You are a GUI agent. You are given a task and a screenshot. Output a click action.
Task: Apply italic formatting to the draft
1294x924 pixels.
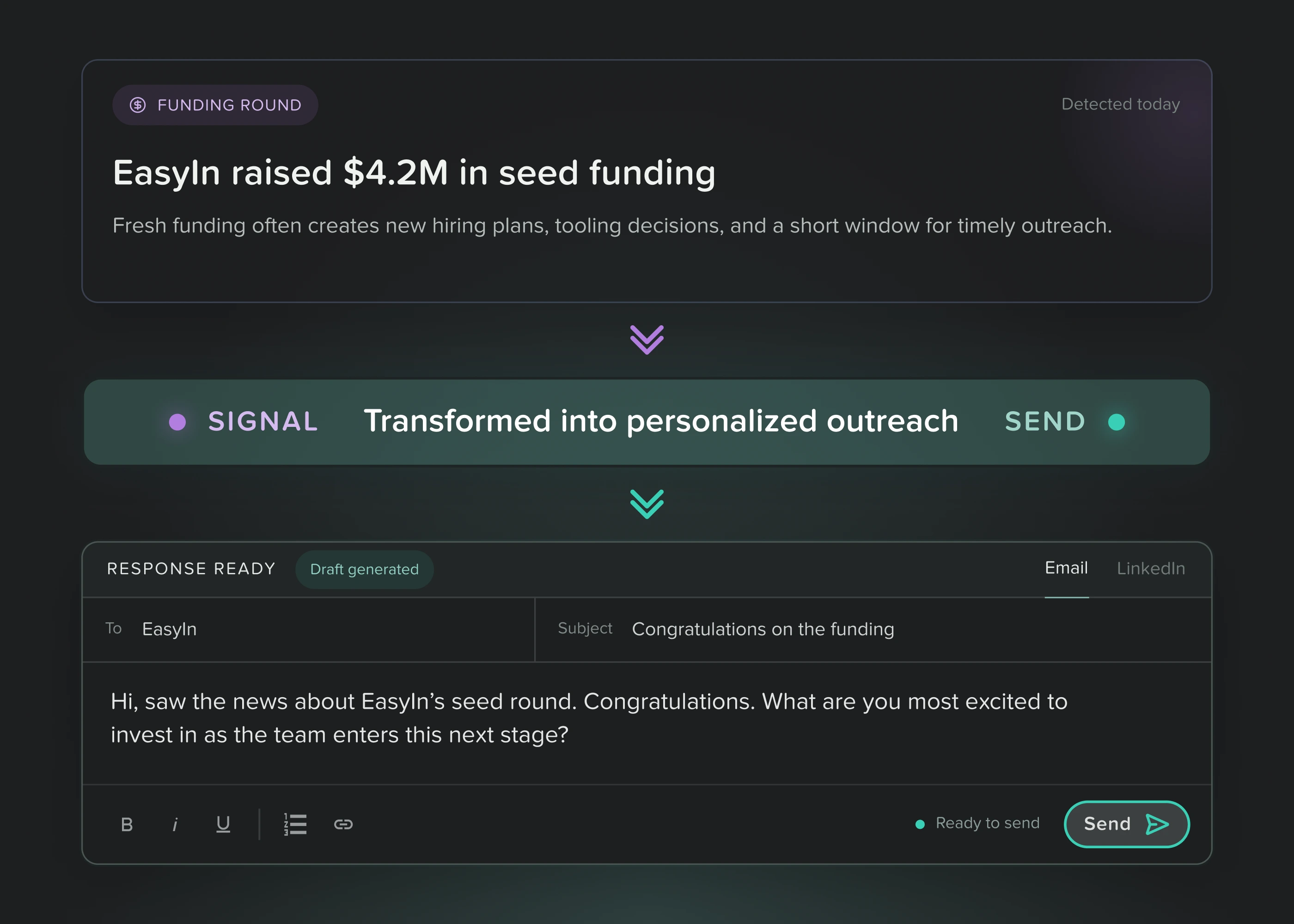(175, 824)
